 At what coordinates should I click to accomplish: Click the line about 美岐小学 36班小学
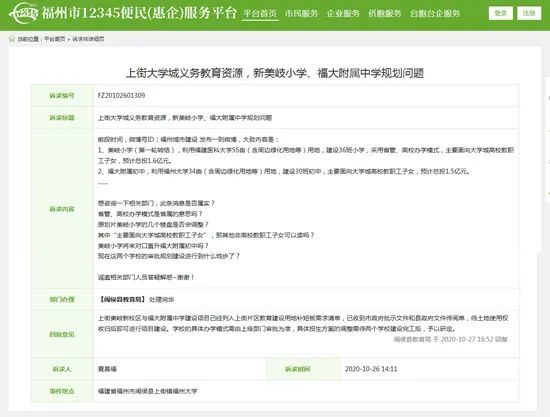click(x=306, y=155)
